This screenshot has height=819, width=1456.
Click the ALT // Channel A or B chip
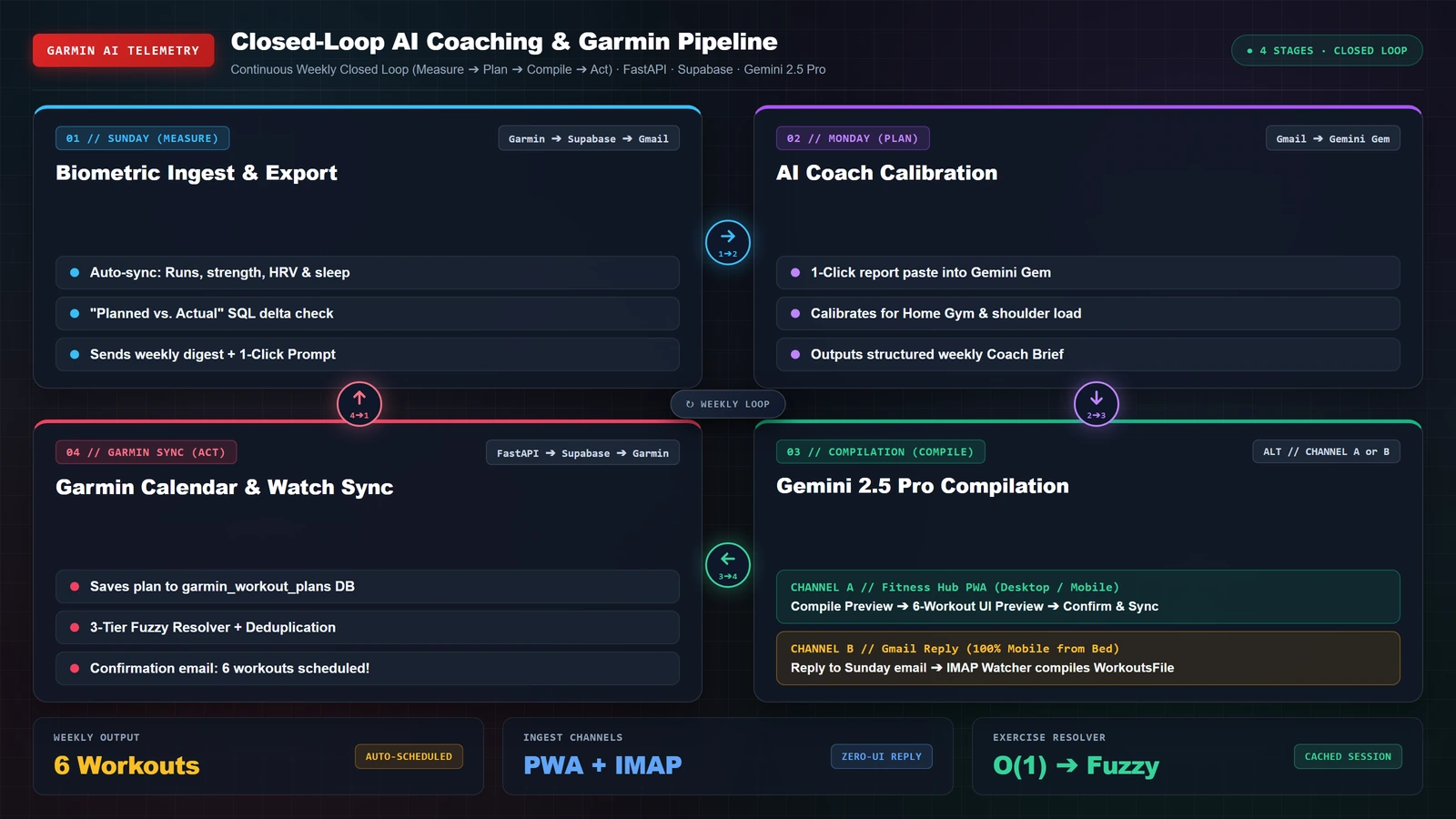pyautogui.click(x=1326, y=451)
